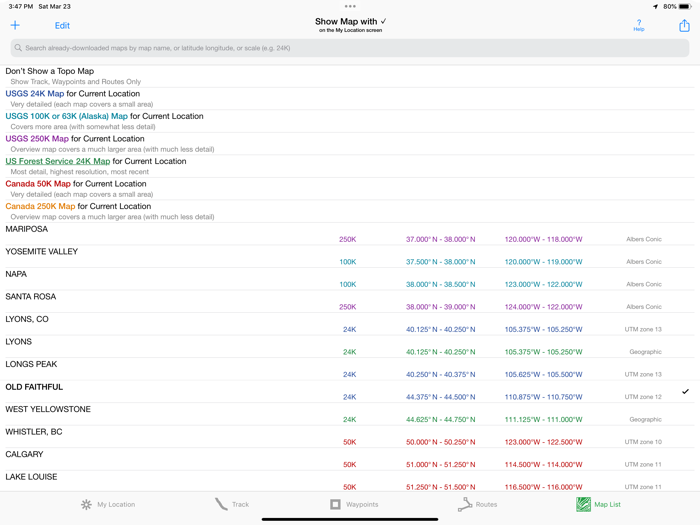This screenshot has width=700, height=525.
Task: Click checkmark on OLD FAITHFUL row
Action: (x=685, y=392)
